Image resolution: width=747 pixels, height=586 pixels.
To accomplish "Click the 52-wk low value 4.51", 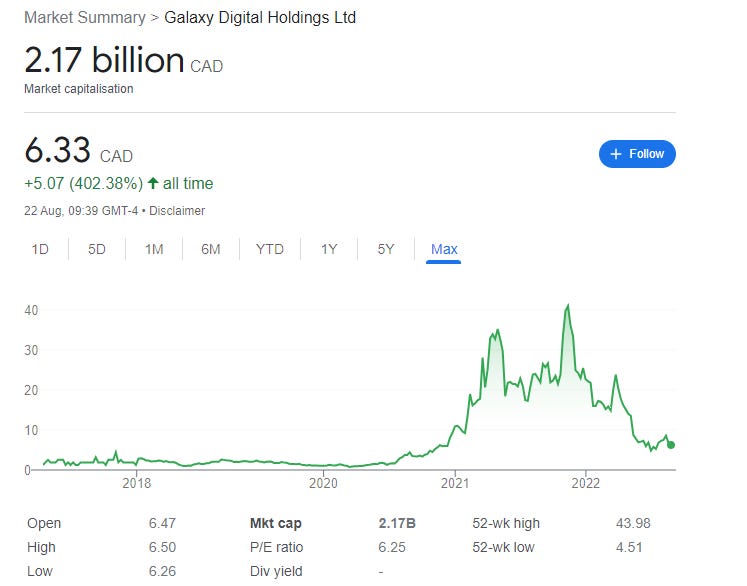I will [629, 547].
